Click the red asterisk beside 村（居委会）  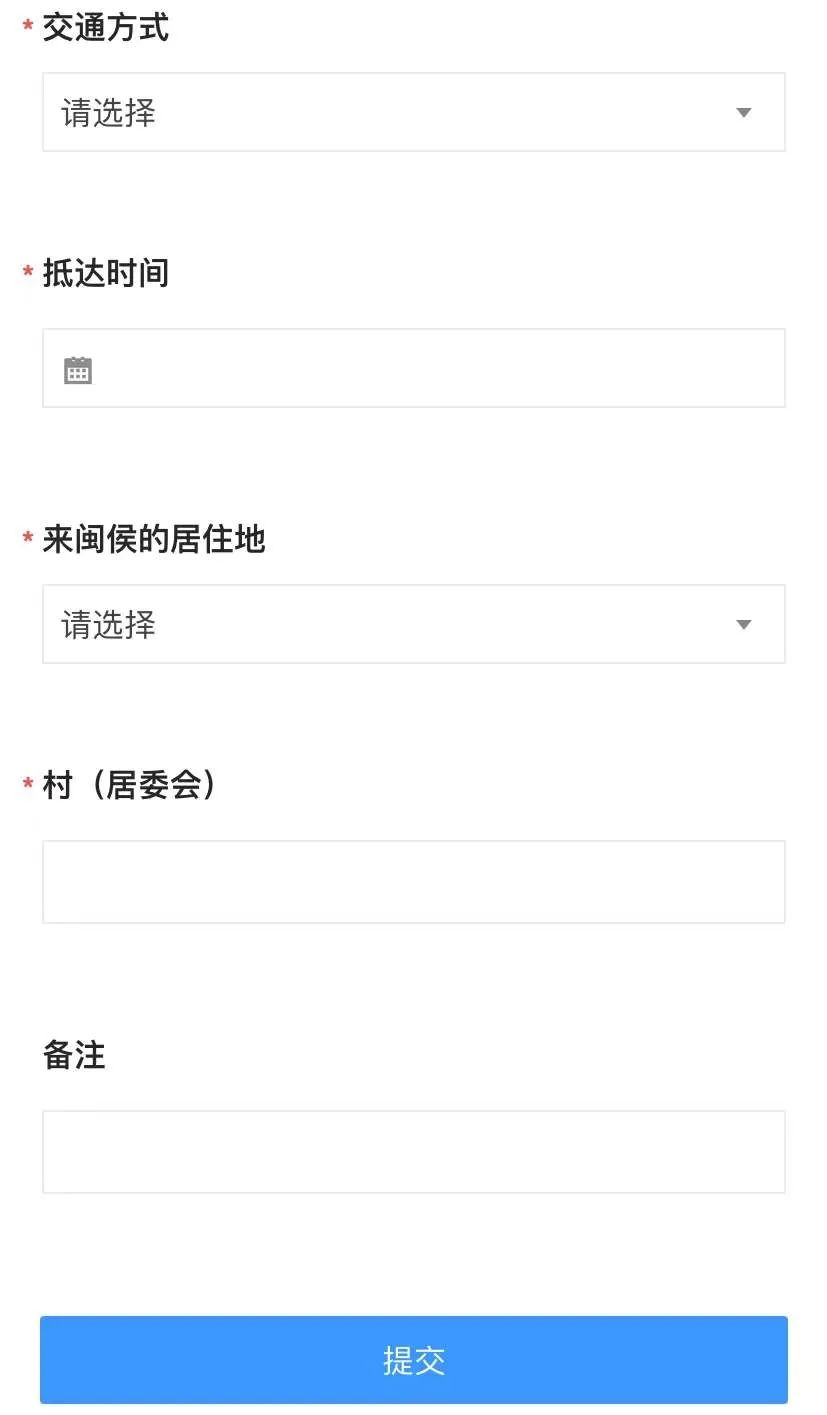pos(28,785)
